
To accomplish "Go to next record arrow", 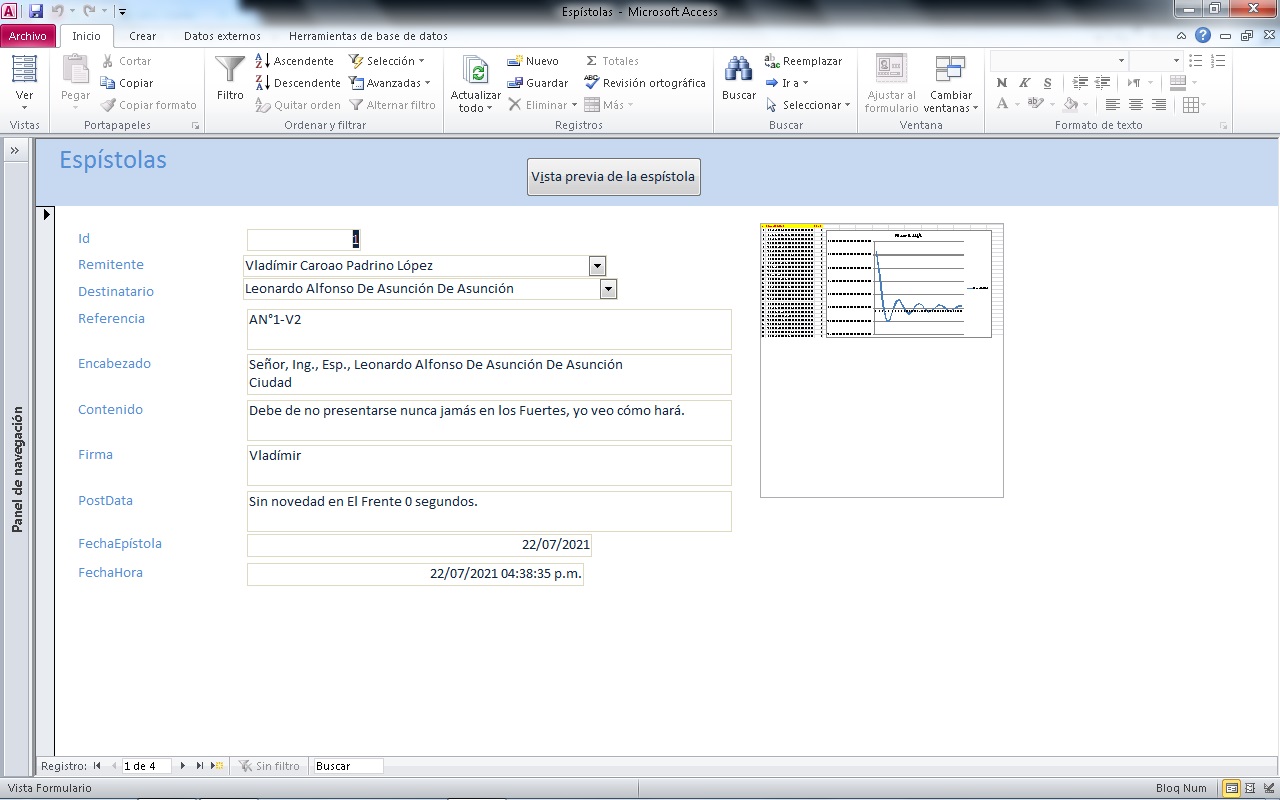I will click(183, 766).
